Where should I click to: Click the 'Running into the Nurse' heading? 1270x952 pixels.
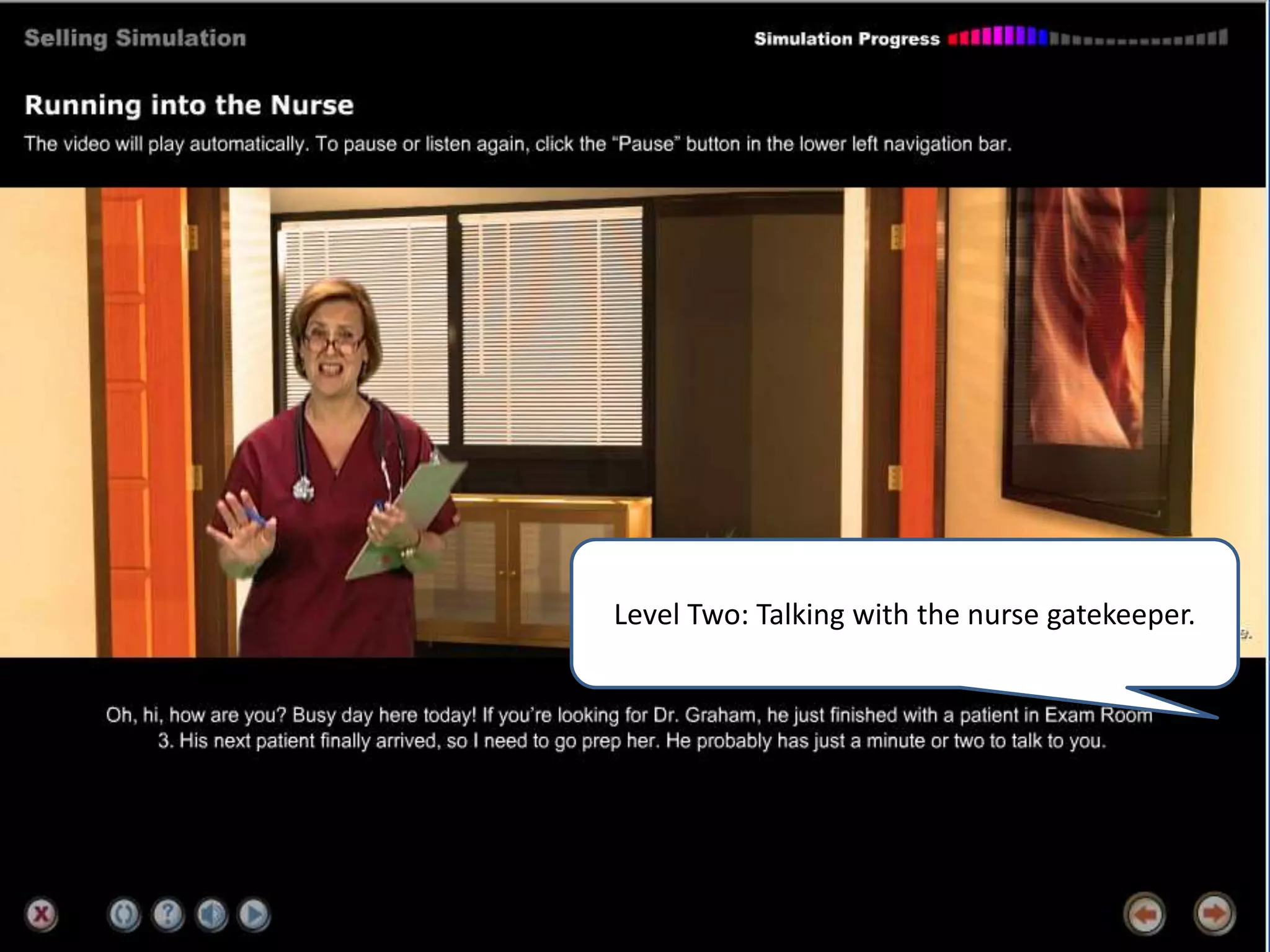[x=189, y=105]
